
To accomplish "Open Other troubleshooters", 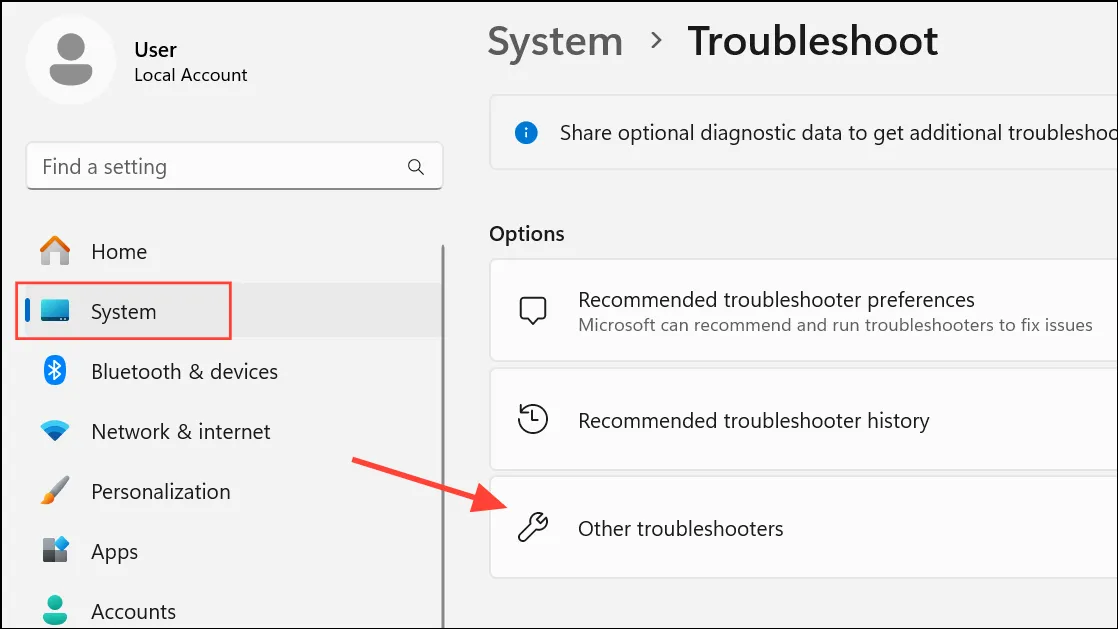I will (x=804, y=528).
